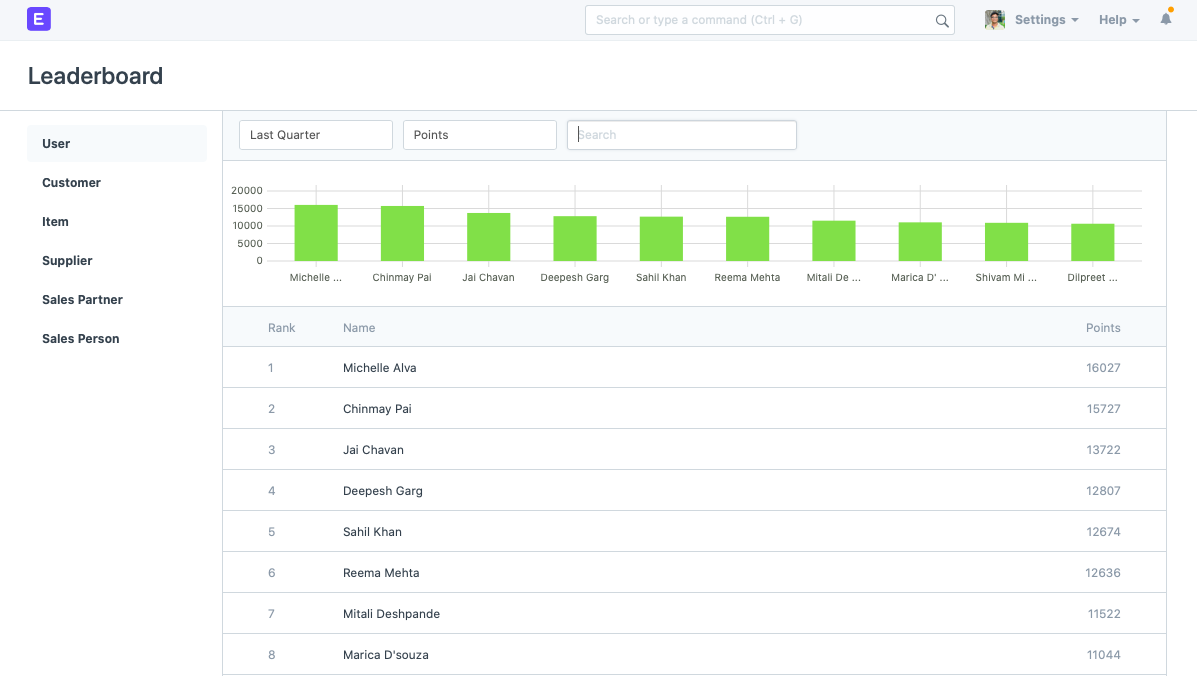Click the 12674 points value
Screen dimensions: 1197x676
tap(1104, 532)
